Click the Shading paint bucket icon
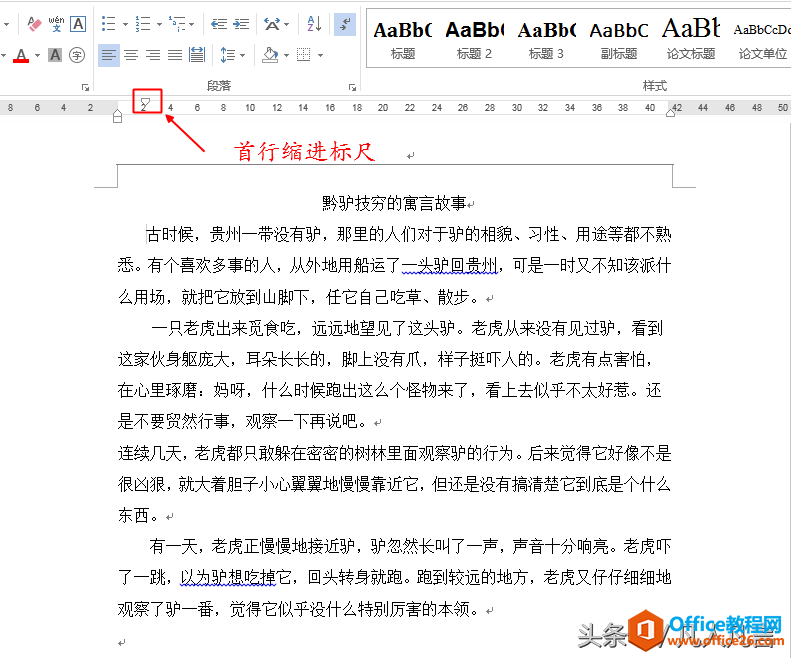Screen dimensions: 791x658 coord(270,55)
